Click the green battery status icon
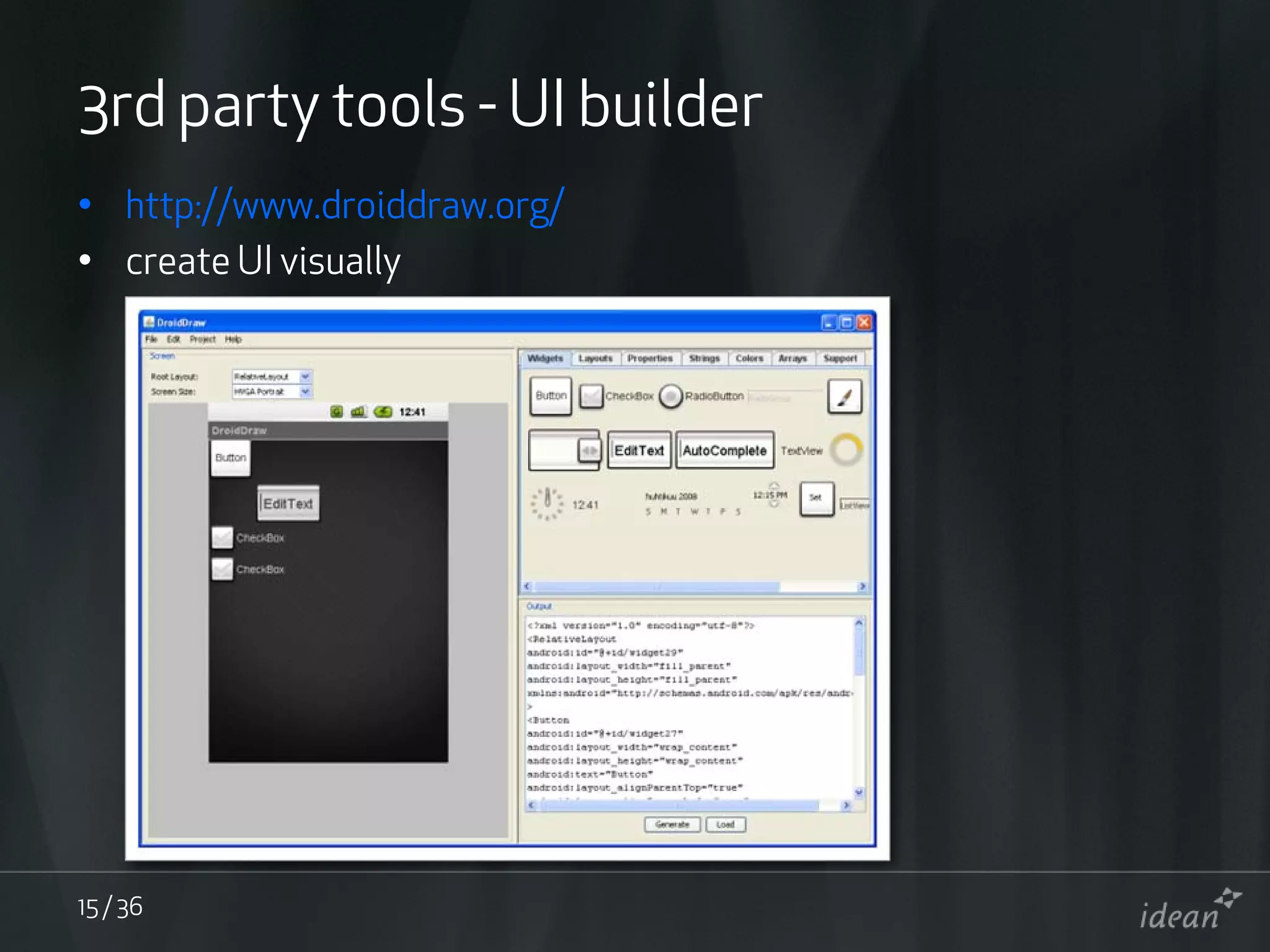Screen dimensions: 1270x952 pyautogui.click(x=383, y=412)
